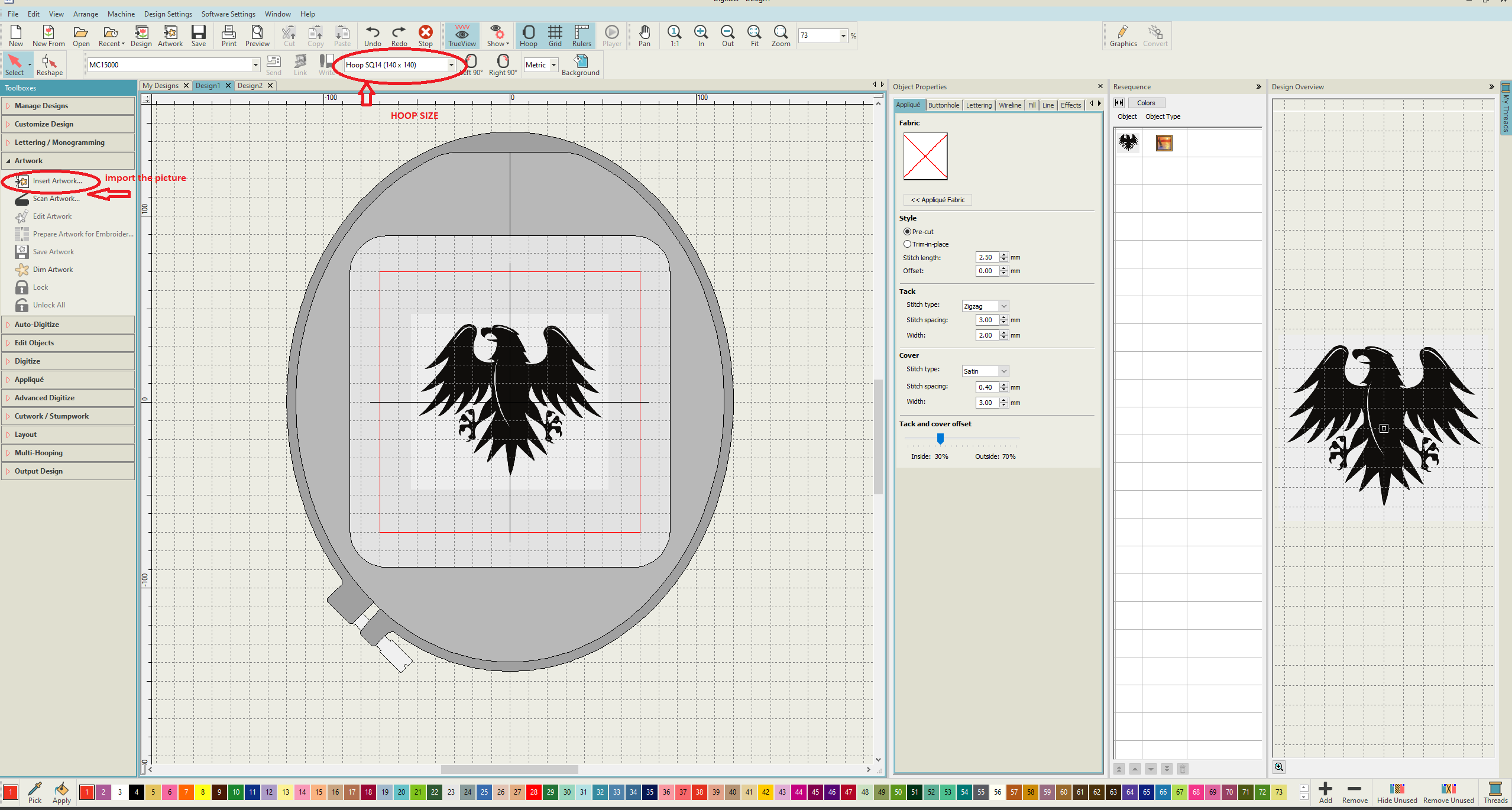Select the Reshape tool

pos(49,65)
